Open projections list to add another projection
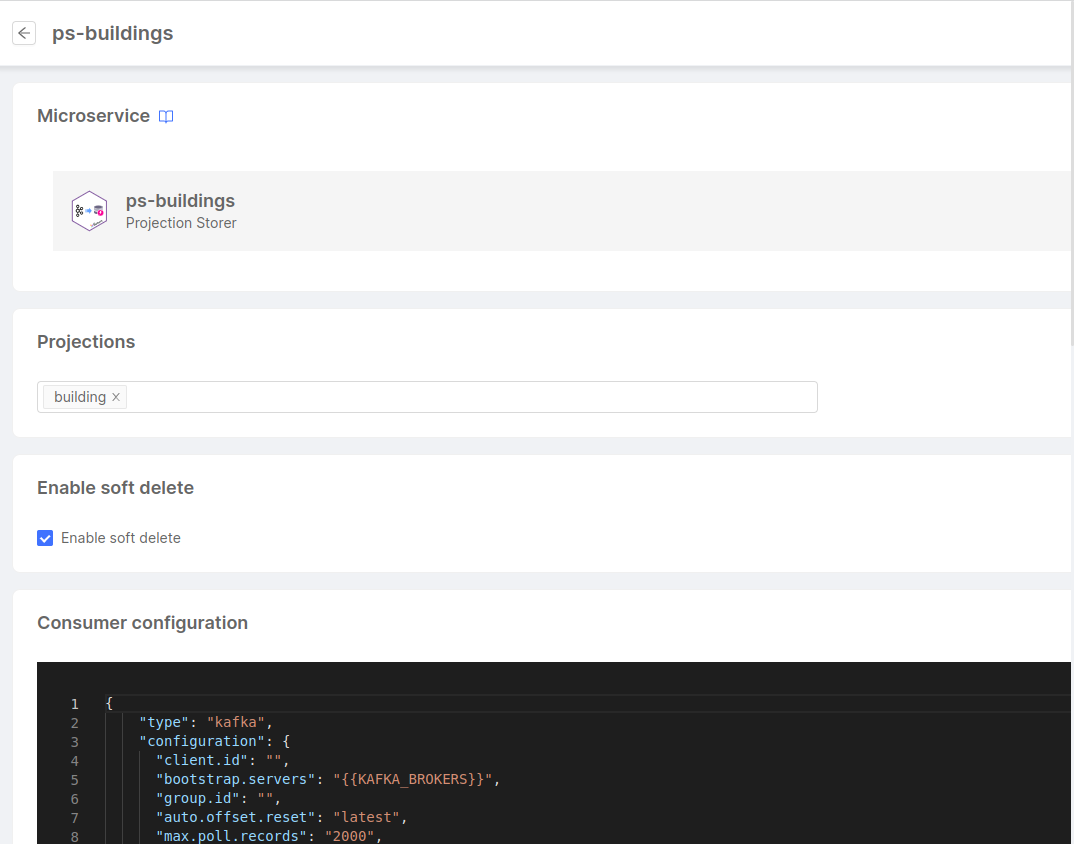The height and width of the screenshot is (844, 1074). pos(450,397)
